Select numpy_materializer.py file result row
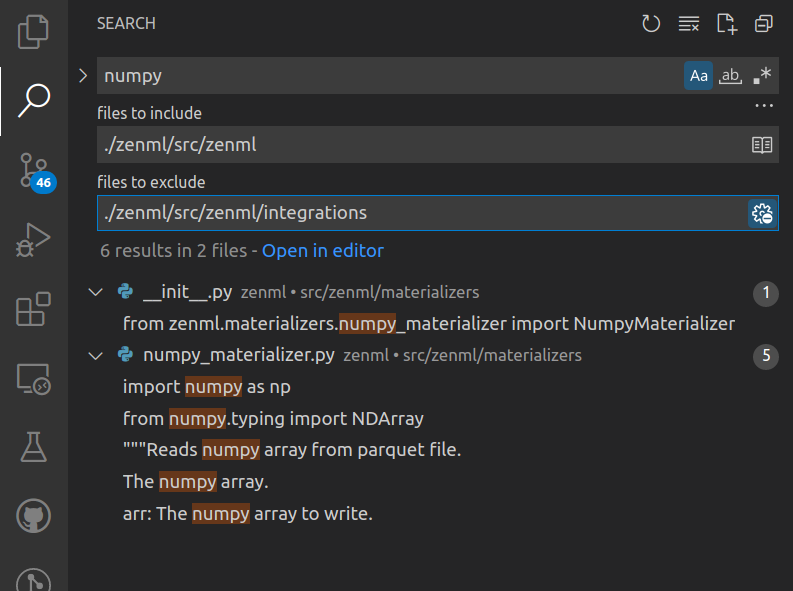 pyautogui.click(x=432, y=355)
